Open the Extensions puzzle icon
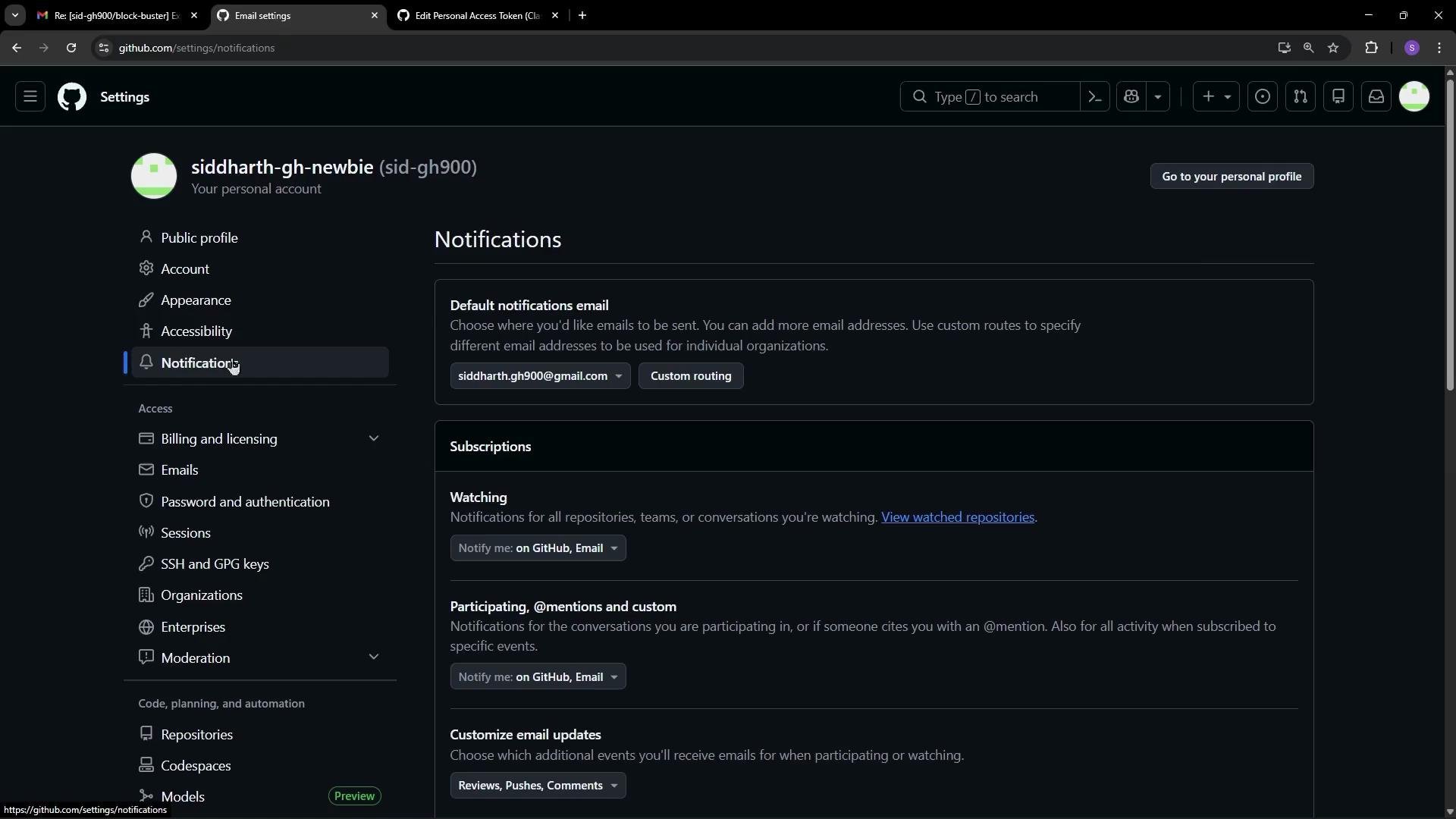The image size is (1456, 819). coord(1371,48)
